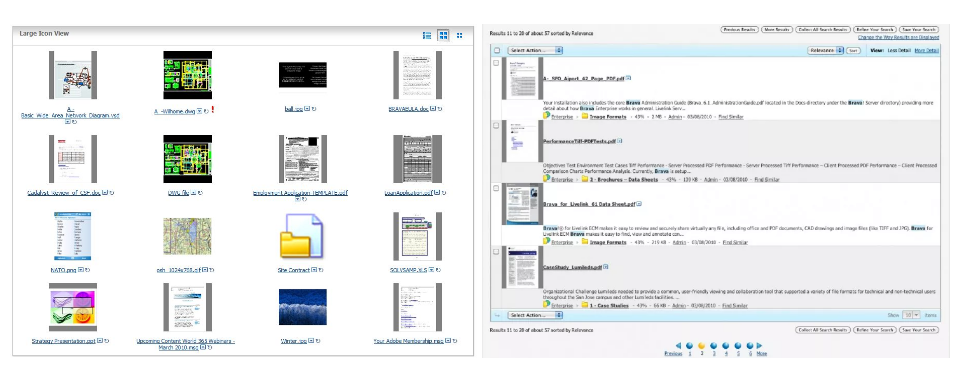Viewport: 963px width, 375px height.
Task: Open the Relevance sort dropdown
Action: (825, 50)
